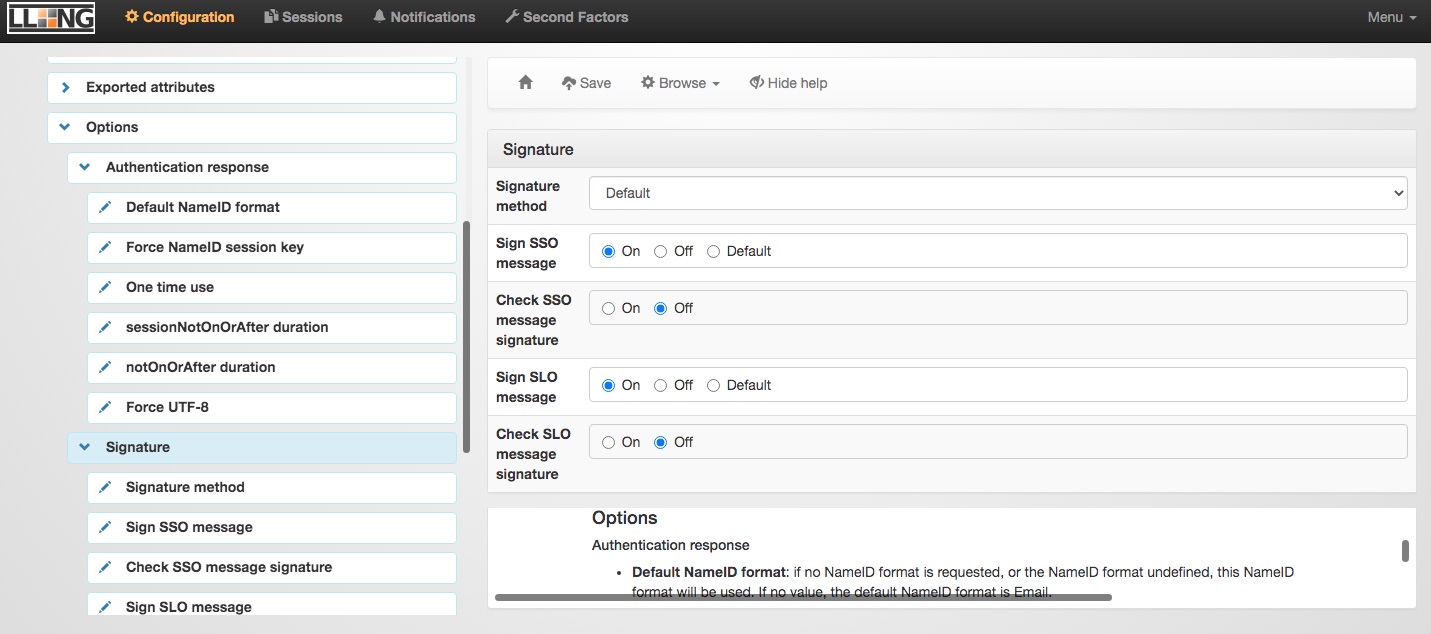Open the Second Factors tab
Screen dimensions: 1431x634
pos(566,17)
